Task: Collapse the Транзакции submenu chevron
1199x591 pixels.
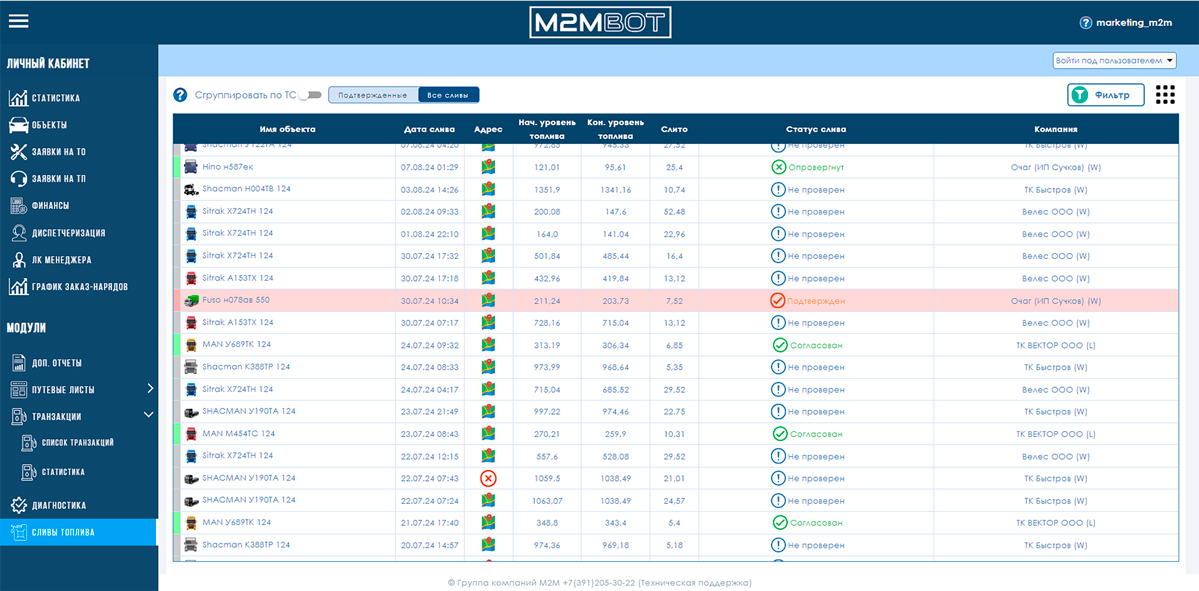Action: pyautogui.click(x=150, y=415)
